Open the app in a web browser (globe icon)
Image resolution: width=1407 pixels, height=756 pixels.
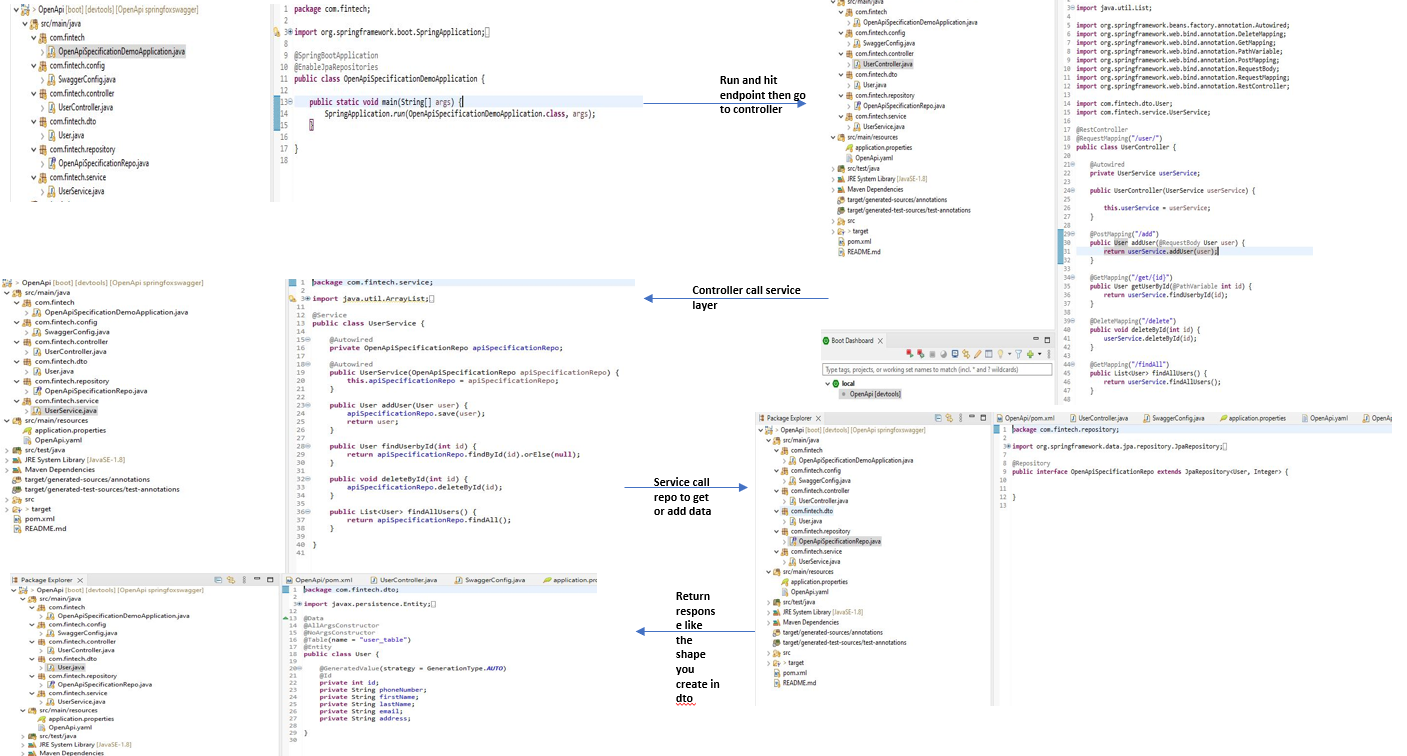point(943,354)
